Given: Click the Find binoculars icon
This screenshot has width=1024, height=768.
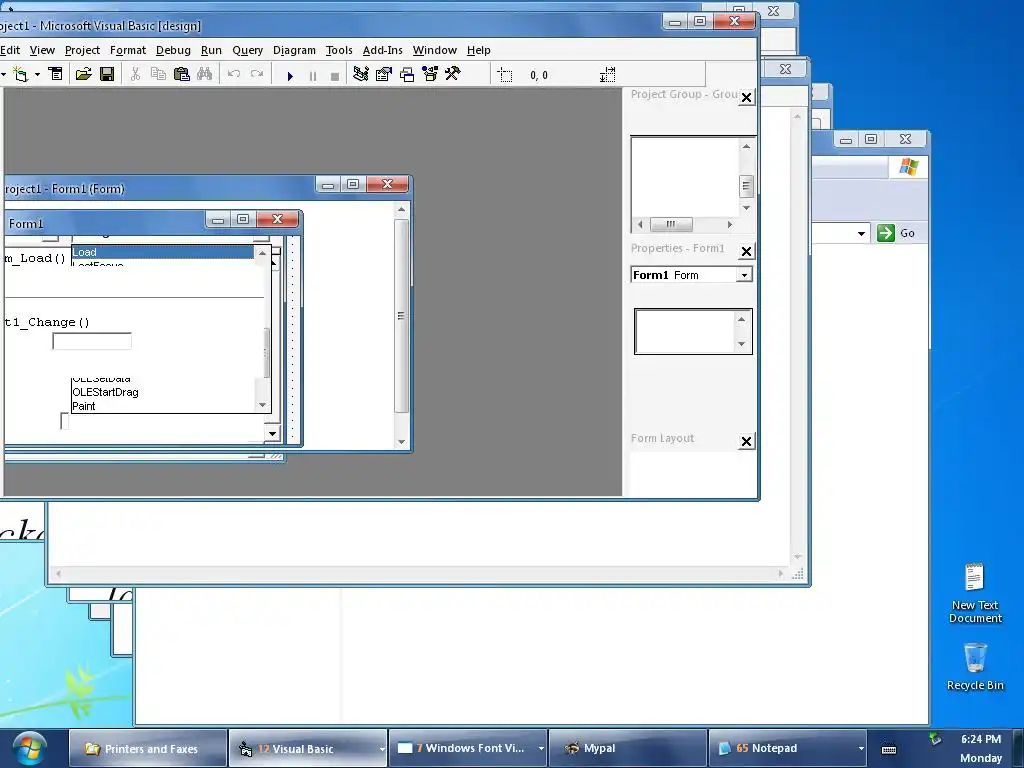Looking at the screenshot, I should coord(204,74).
